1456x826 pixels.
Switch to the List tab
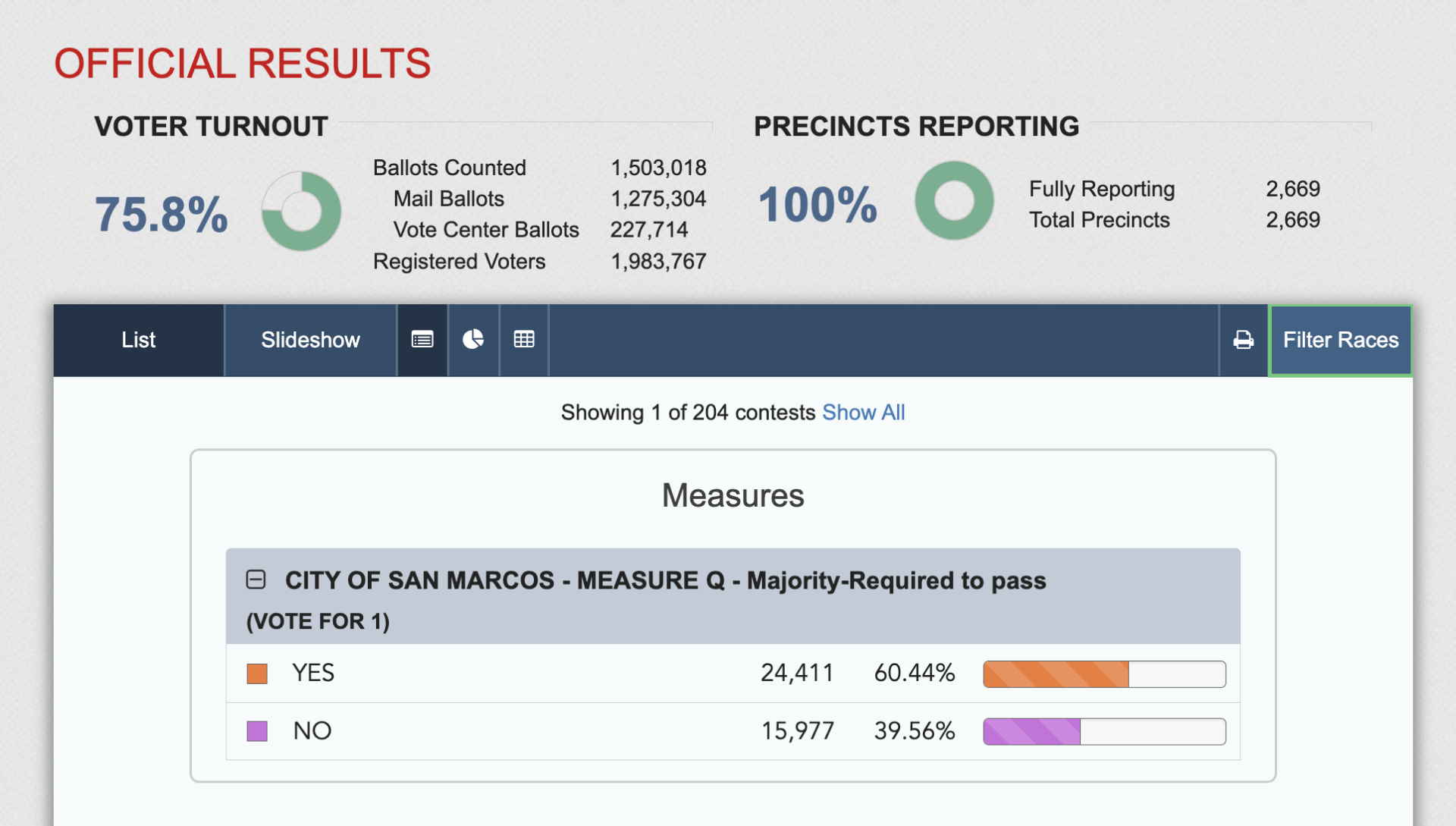click(x=138, y=340)
